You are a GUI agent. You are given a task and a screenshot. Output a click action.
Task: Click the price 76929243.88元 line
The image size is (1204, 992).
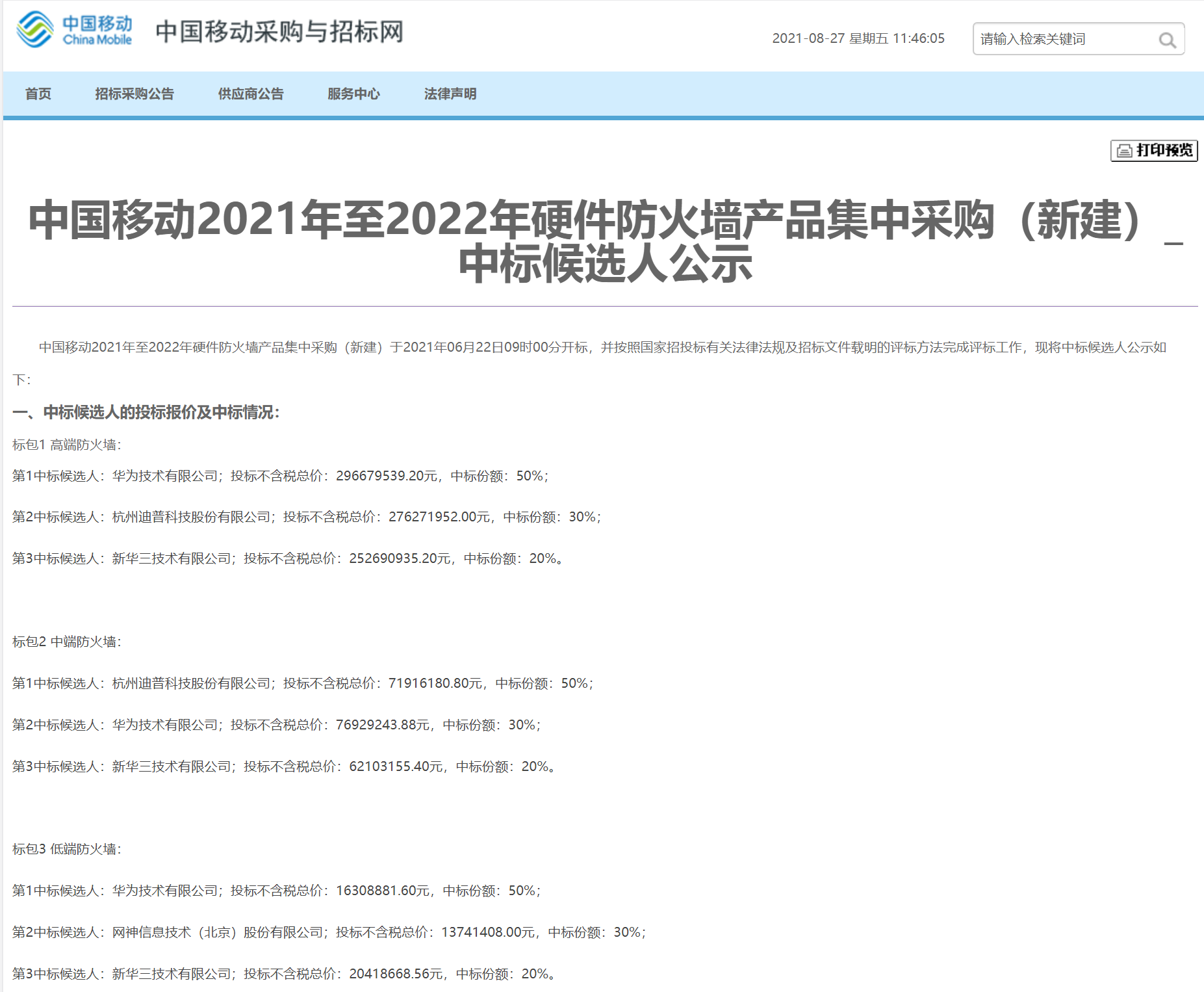click(277, 725)
